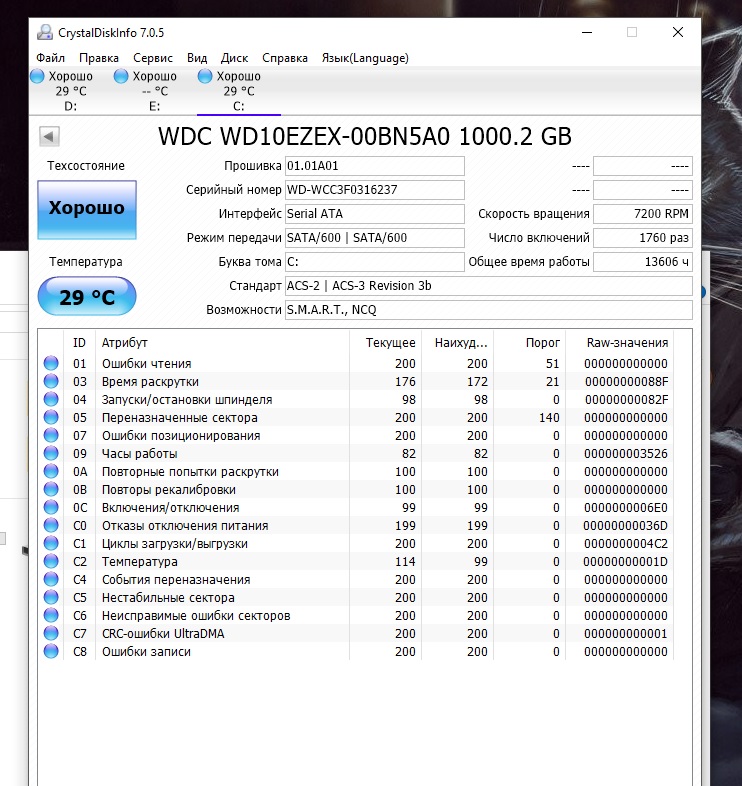Click status orb for attribute 03 Время раскрутки
Viewport: 742px width, 786px height.
(x=51, y=381)
